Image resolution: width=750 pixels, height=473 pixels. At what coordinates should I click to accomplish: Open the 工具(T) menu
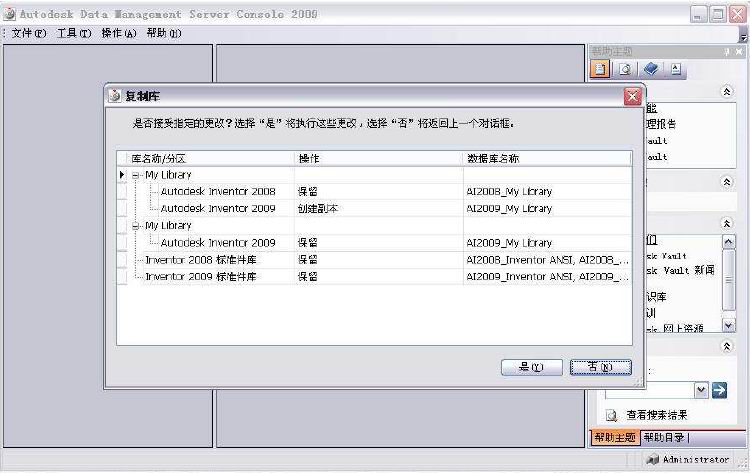click(74, 33)
